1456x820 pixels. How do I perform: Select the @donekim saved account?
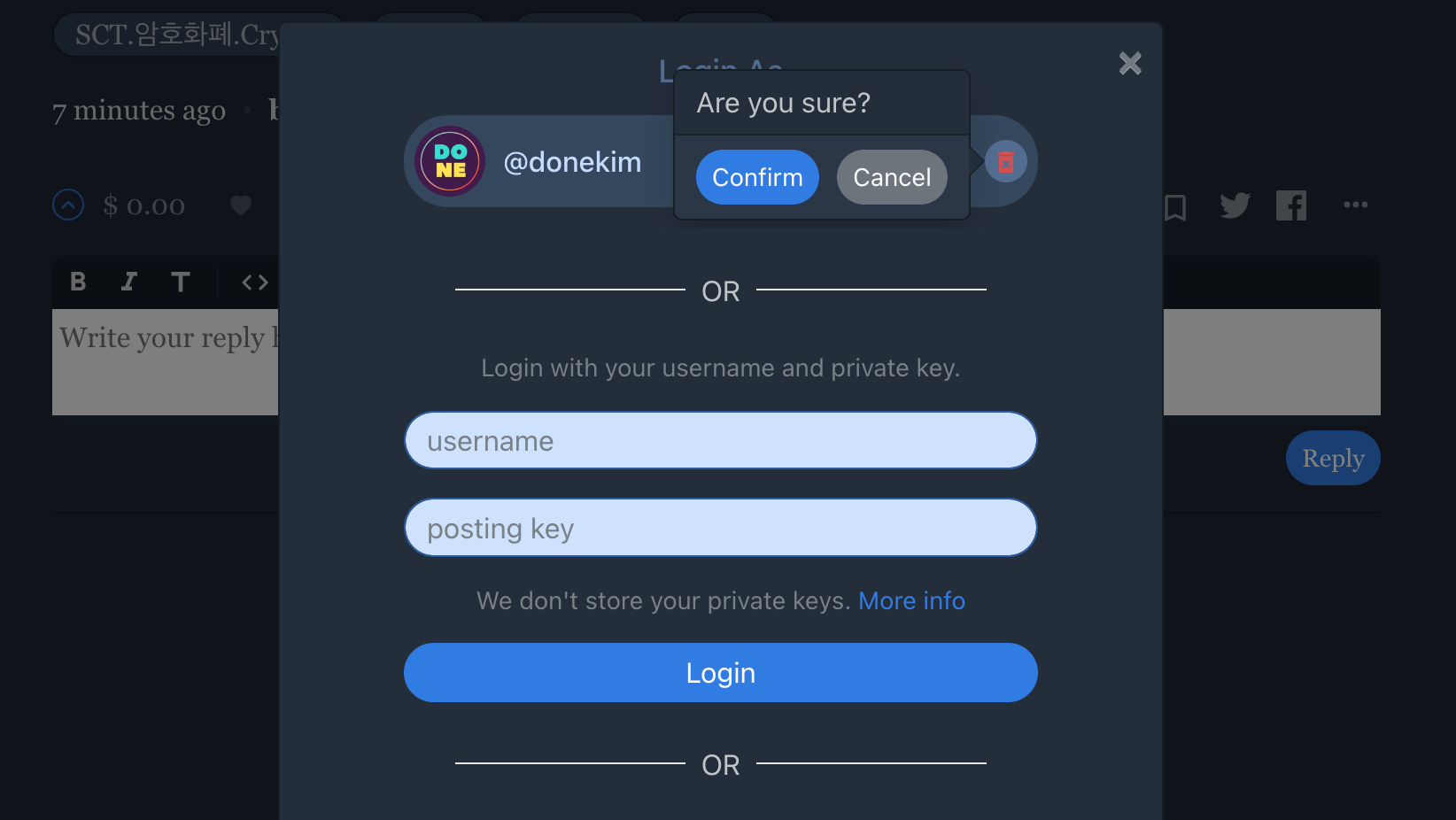coord(572,162)
